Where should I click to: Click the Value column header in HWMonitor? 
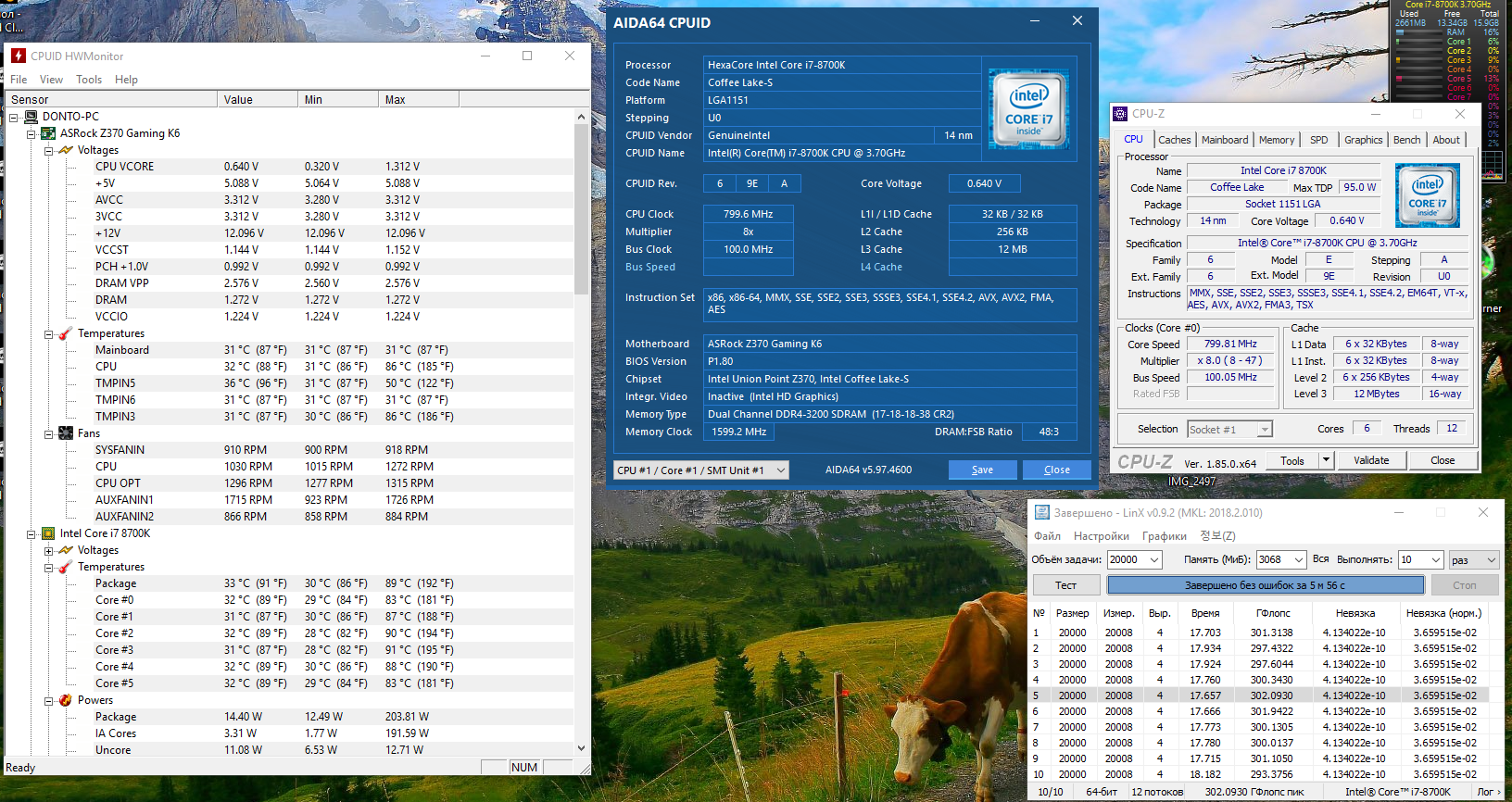point(258,99)
